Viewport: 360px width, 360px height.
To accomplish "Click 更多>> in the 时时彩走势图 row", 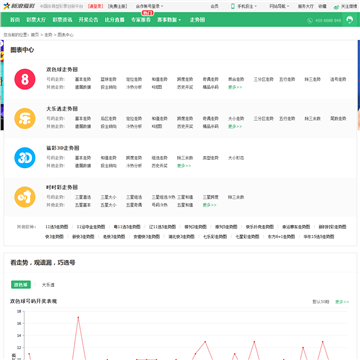I will pyautogui.click(x=210, y=205).
